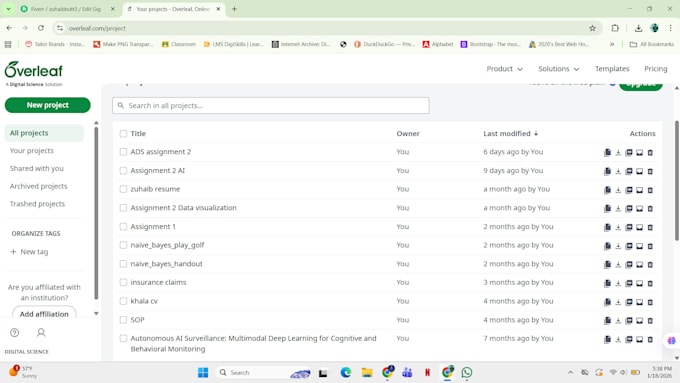680x383 pixels.
Task: Select the Your projects filter
Action: pos(32,151)
